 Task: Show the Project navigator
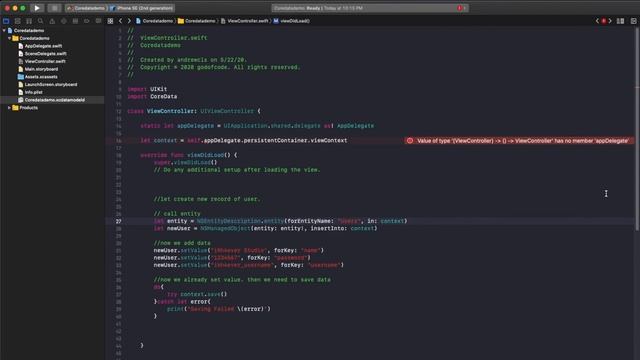click(x=6, y=21)
